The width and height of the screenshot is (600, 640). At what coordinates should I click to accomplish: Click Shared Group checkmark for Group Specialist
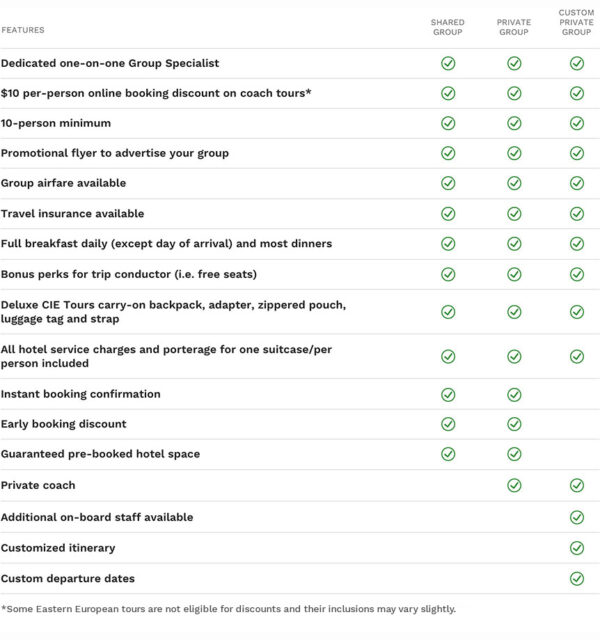coord(448,63)
